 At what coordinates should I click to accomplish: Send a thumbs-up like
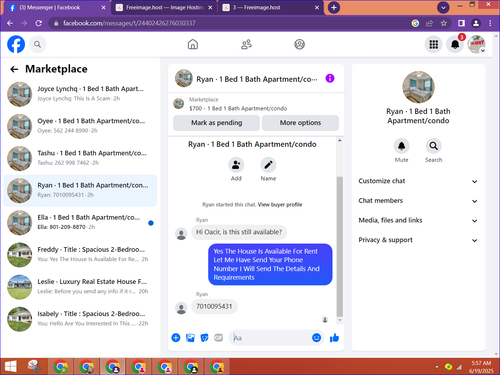334,338
